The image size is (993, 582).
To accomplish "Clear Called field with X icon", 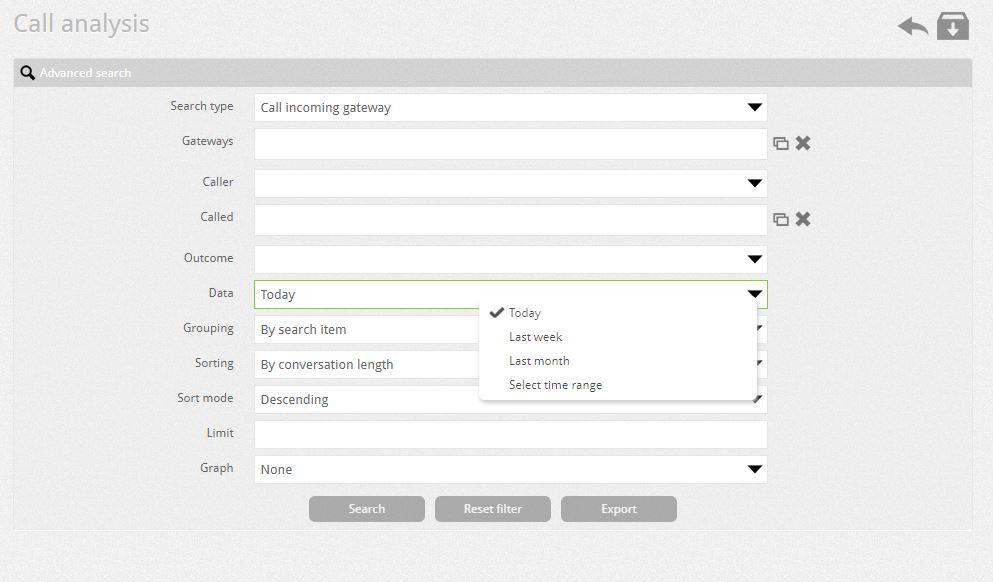I will point(803,219).
